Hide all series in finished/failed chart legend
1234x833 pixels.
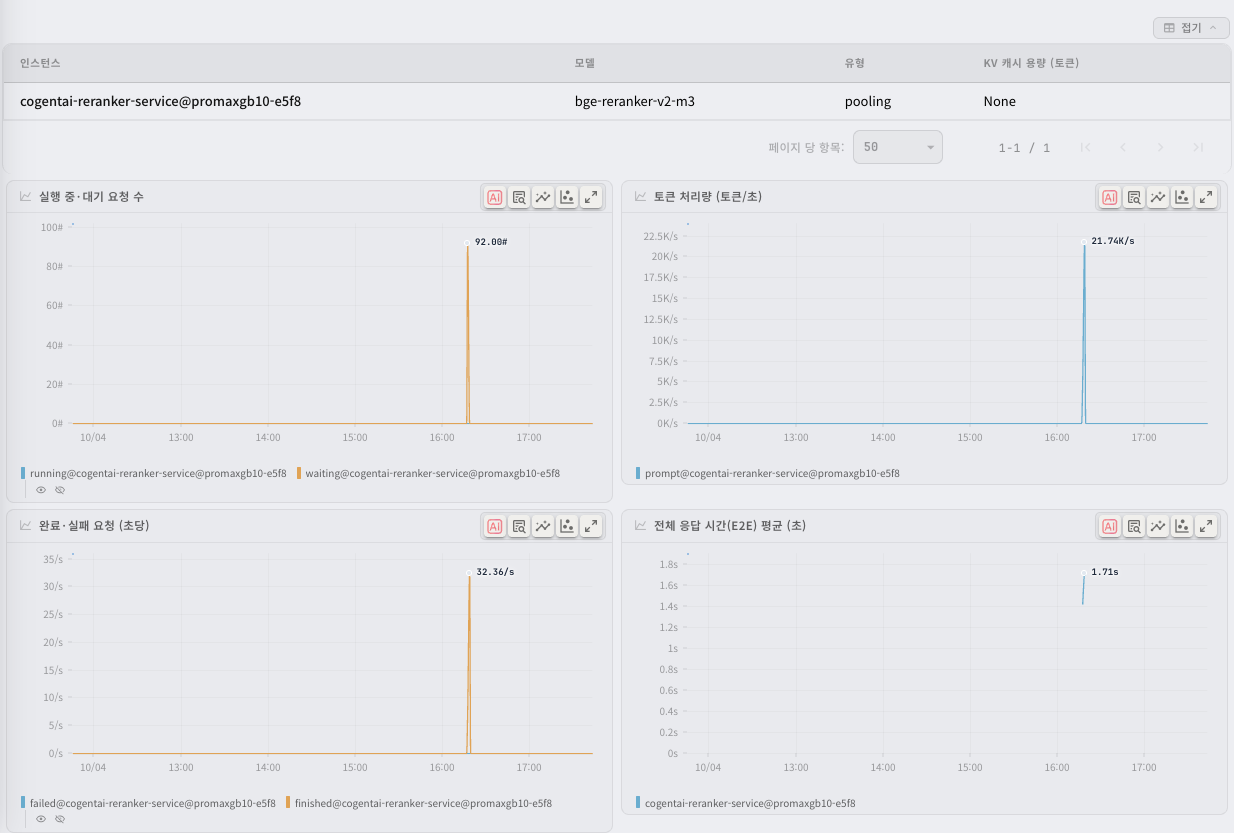(60, 819)
